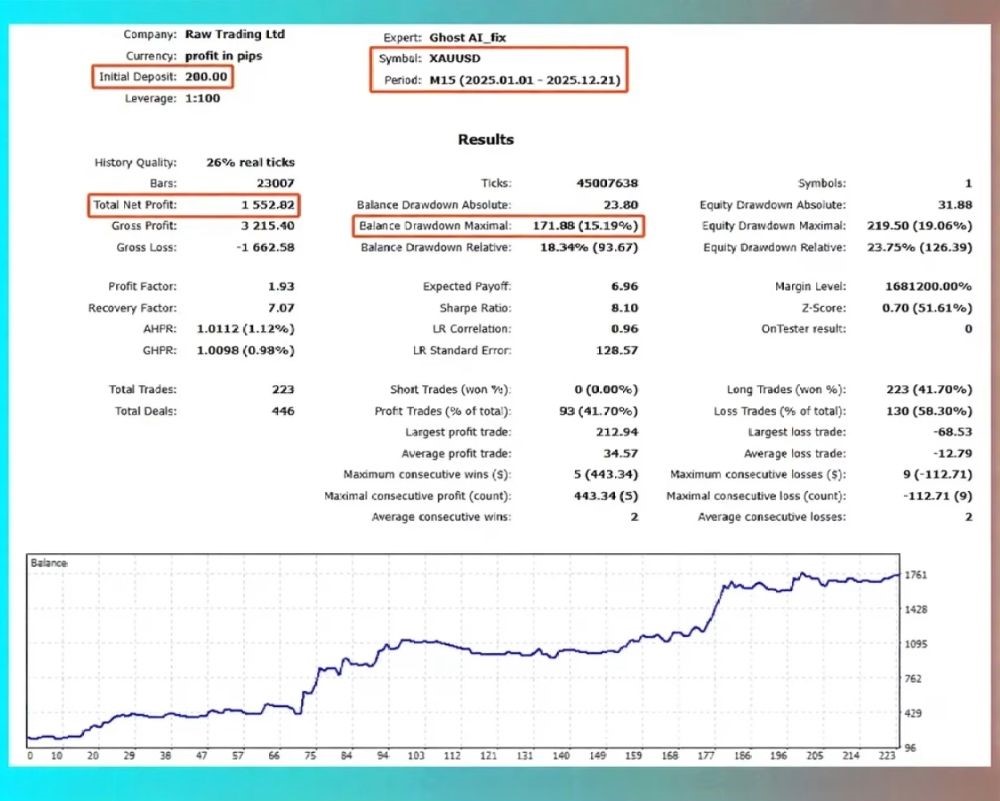Click the Balance label on the chart

(49, 563)
